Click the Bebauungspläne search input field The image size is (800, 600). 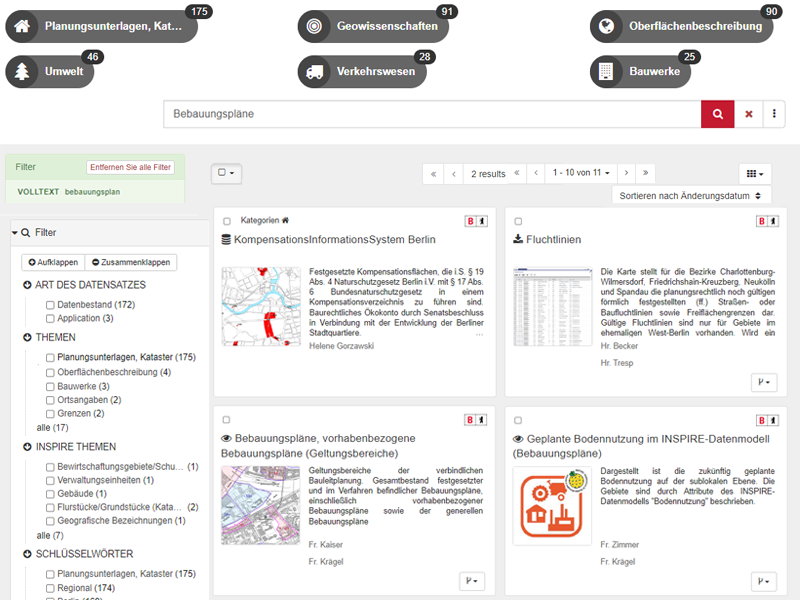pyautogui.click(x=432, y=114)
